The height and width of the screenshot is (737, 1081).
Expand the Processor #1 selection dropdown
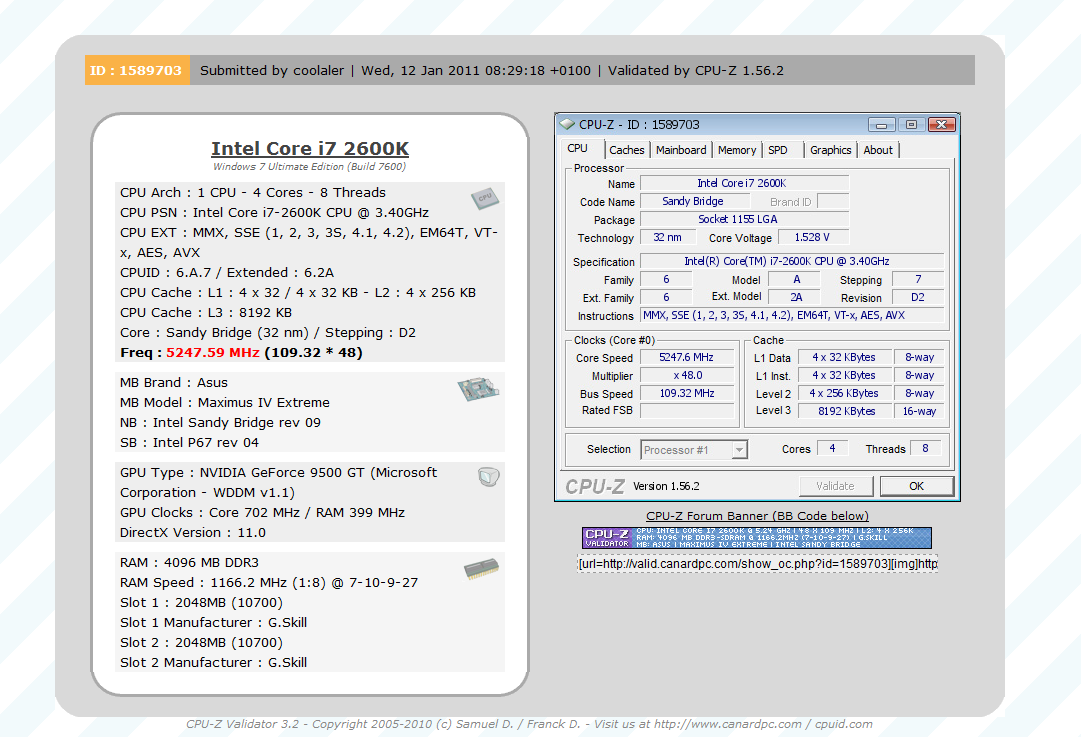pyautogui.click(x=739, y=450)
